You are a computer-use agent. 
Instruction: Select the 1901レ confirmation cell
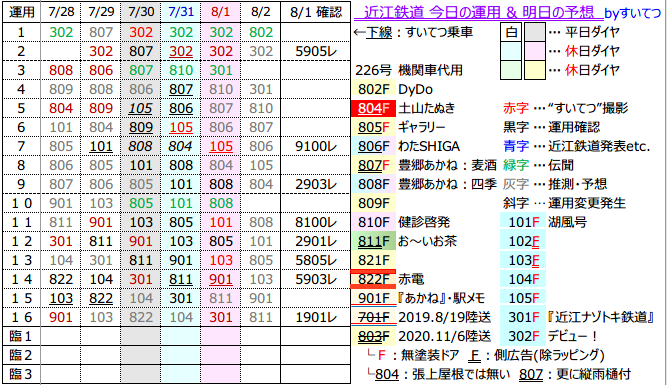[x=316, y=317]
